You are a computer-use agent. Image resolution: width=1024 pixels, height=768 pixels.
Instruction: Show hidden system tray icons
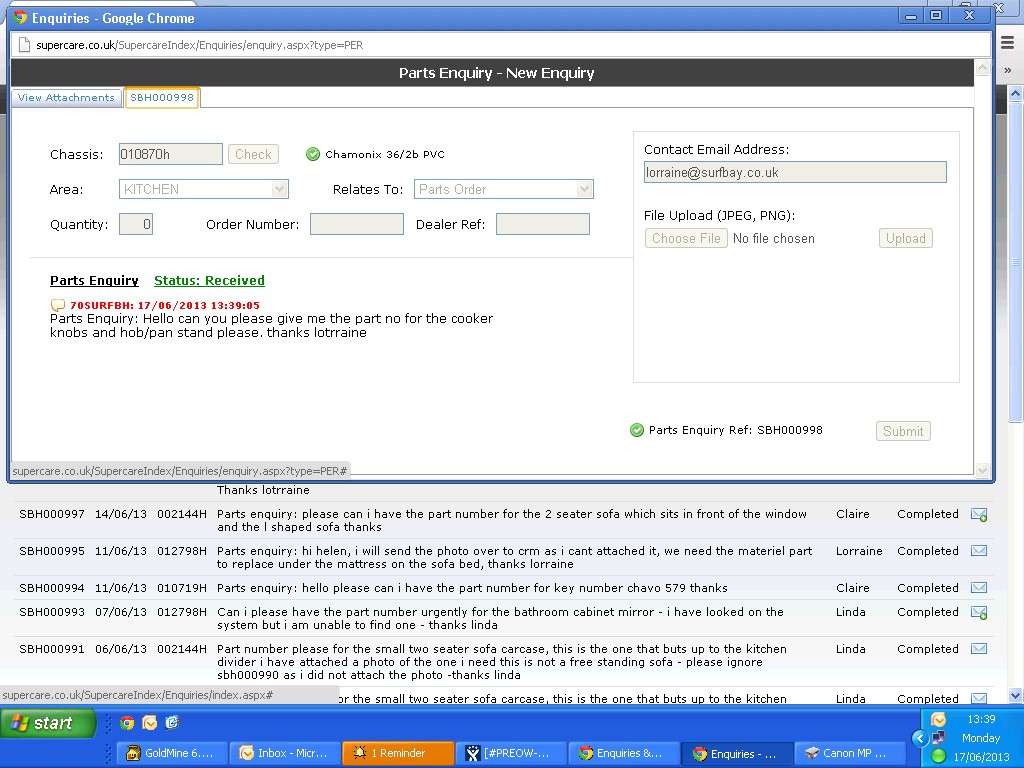pyautogui.click(x=920, y=738)
